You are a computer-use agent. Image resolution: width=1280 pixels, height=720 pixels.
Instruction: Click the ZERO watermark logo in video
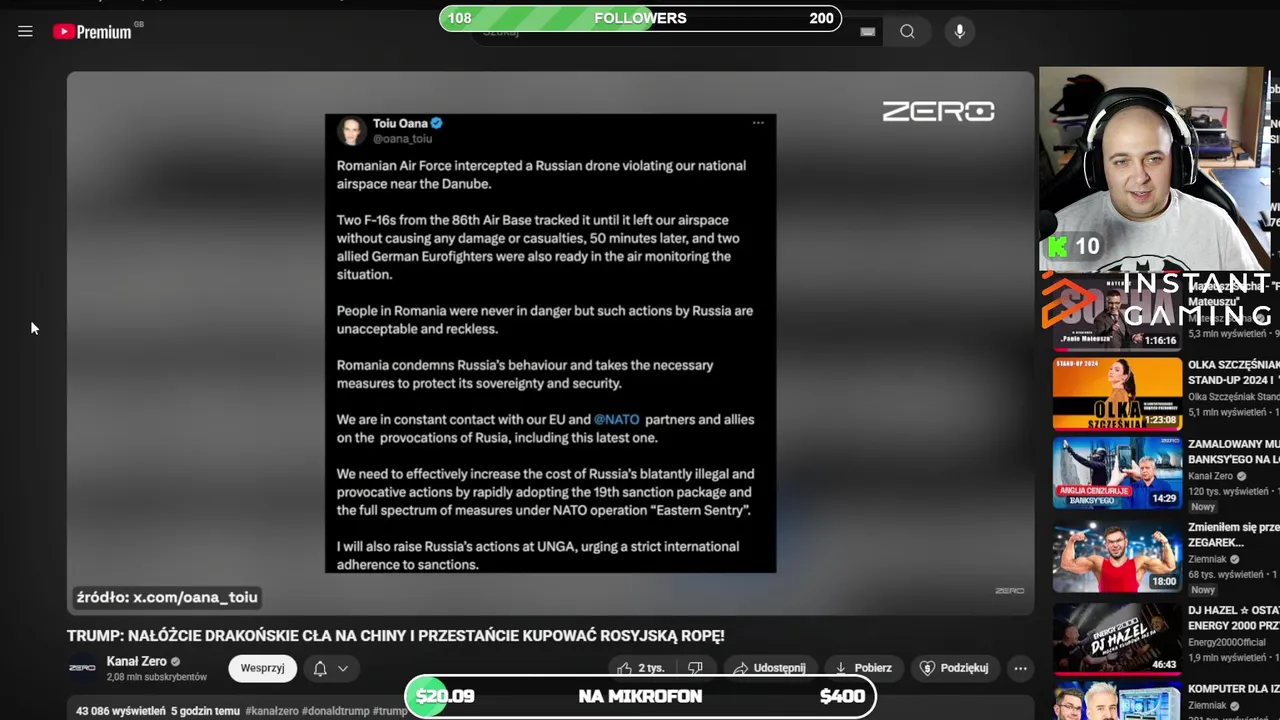[x=938, y=111]
